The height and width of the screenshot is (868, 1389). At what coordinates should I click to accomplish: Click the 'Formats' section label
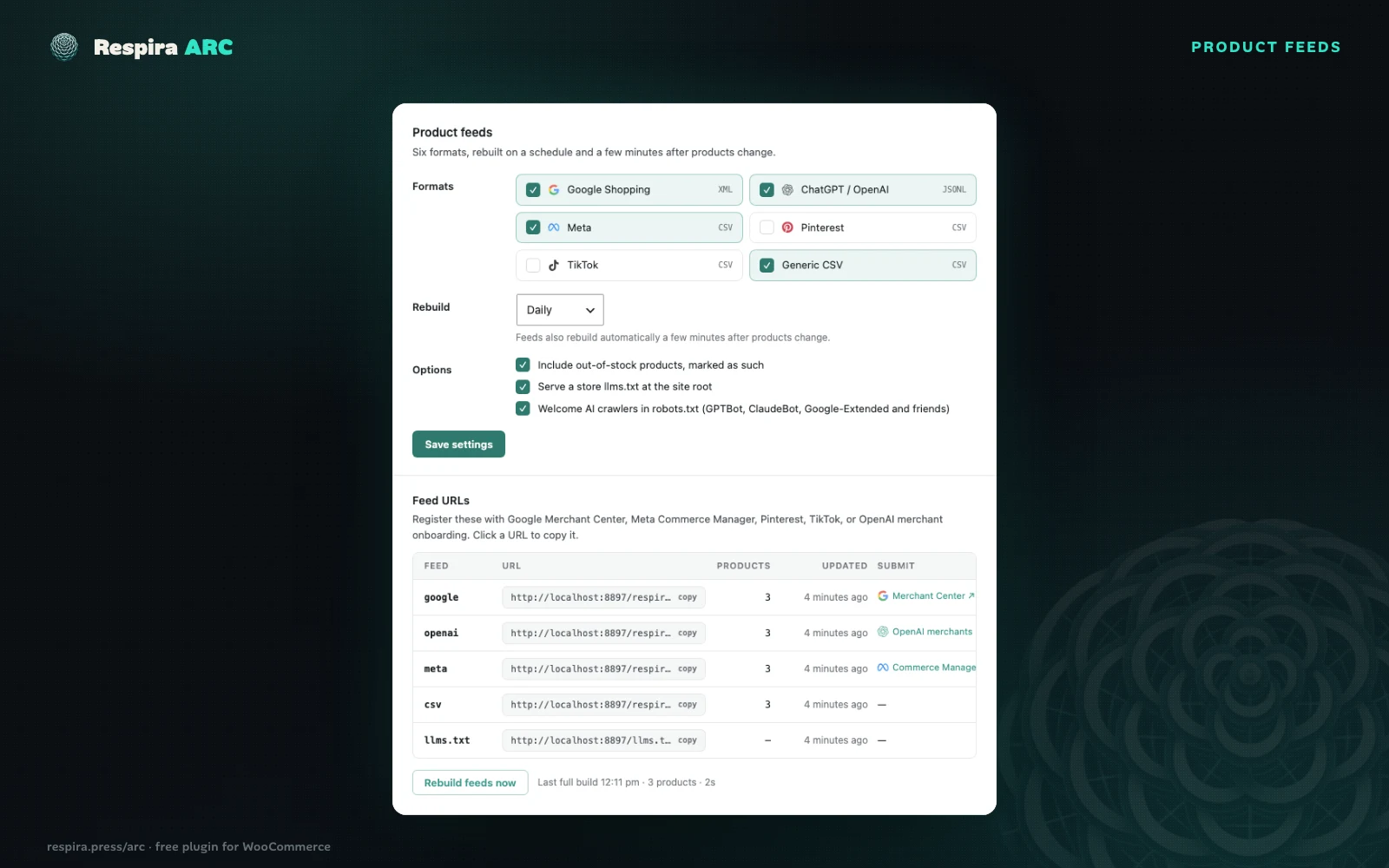[x=432, y=187]
